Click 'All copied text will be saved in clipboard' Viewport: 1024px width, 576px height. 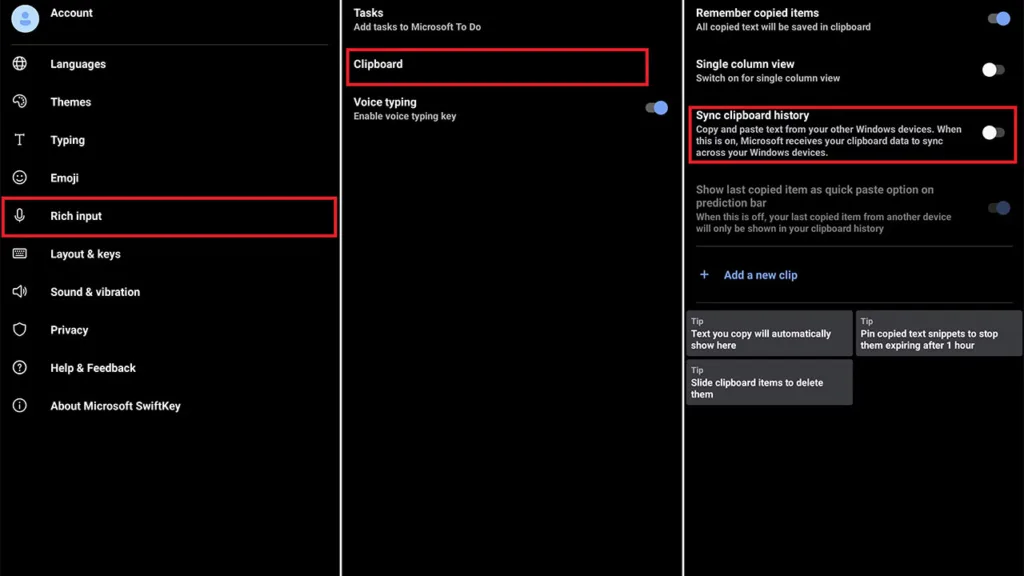point(783,27)
